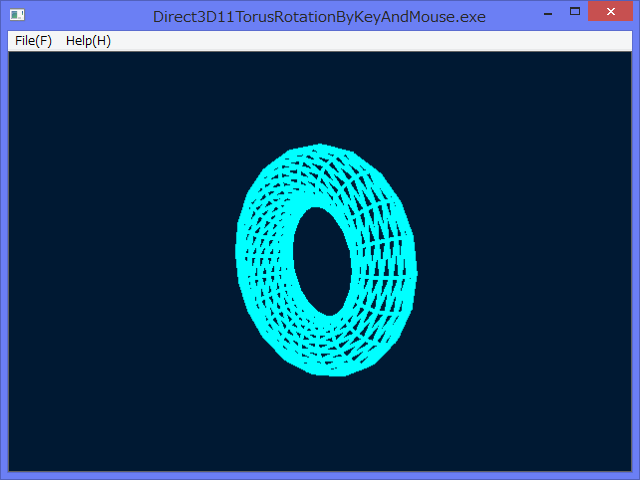
Task: Minimize the torus rotation window
Action: pyautogui.click(x=548, y=12)
